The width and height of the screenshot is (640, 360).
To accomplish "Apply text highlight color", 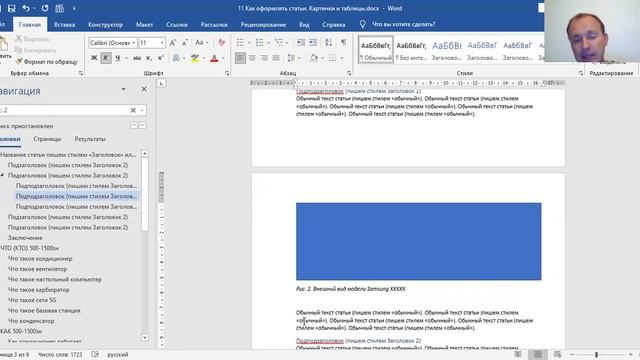I will (x=195, y=58).
